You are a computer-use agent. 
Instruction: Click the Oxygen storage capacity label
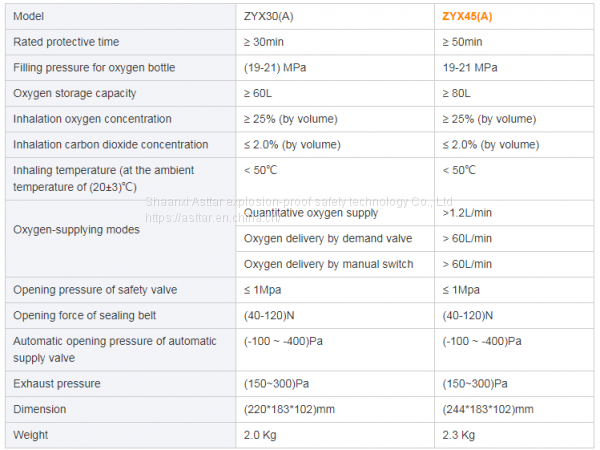pos(75,94)
